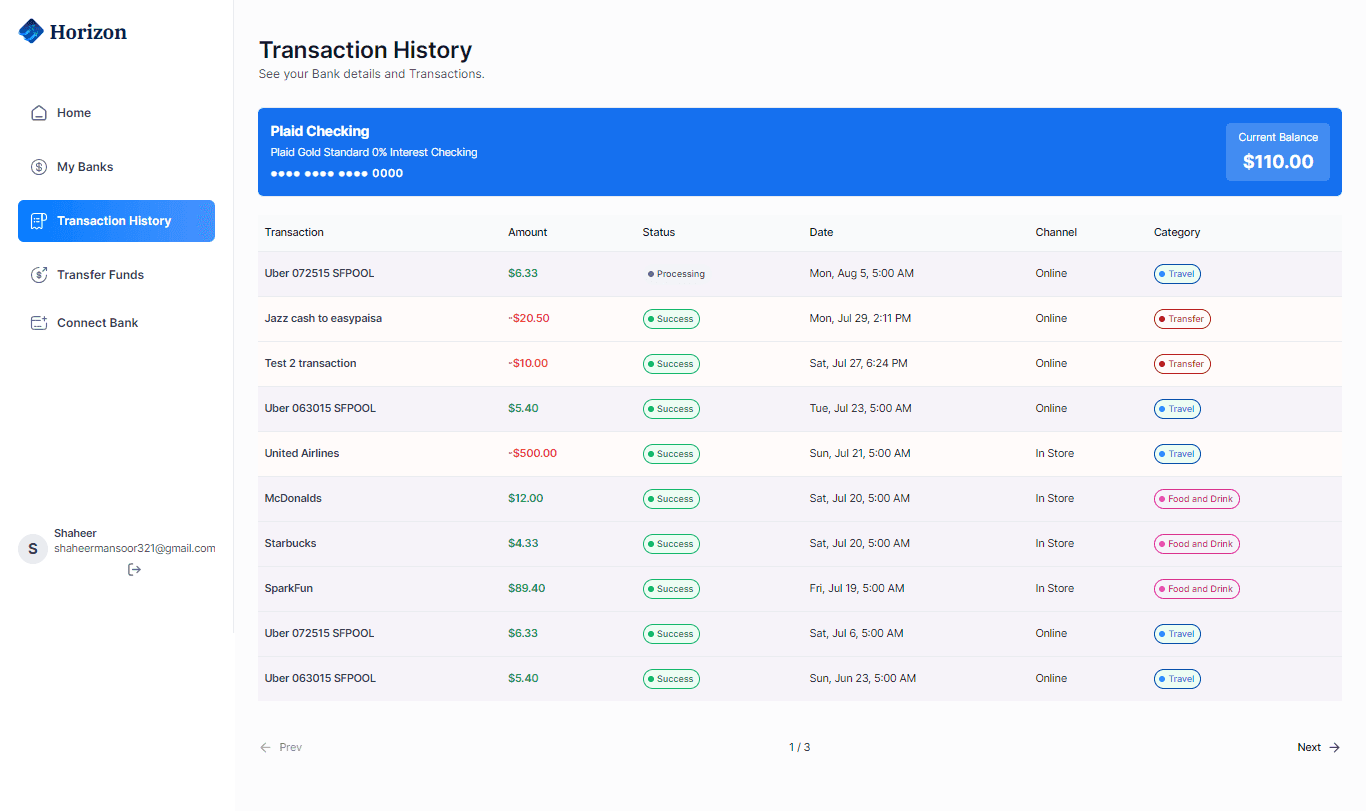Click the Transfer badge for Jazz cash transaction
This screenshot has height=811, width=1366.
(1182, 318)
